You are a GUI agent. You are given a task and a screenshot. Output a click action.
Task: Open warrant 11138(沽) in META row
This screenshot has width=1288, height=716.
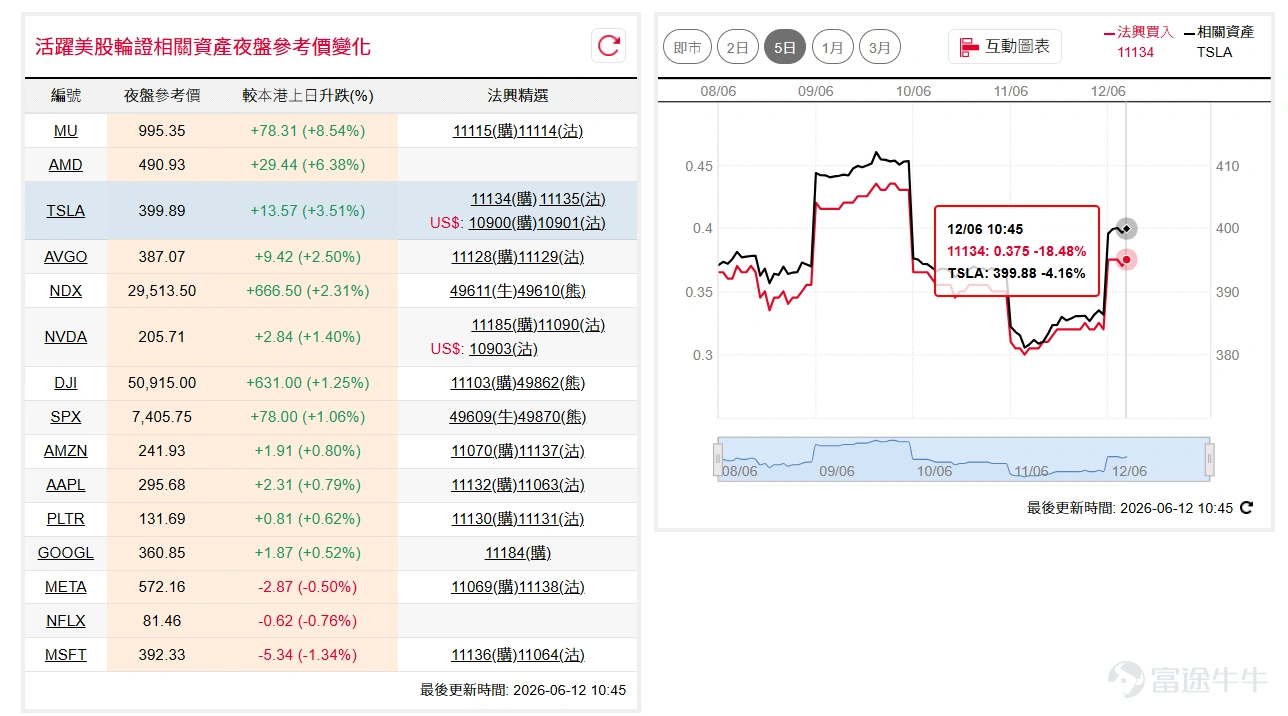[551, 587]
